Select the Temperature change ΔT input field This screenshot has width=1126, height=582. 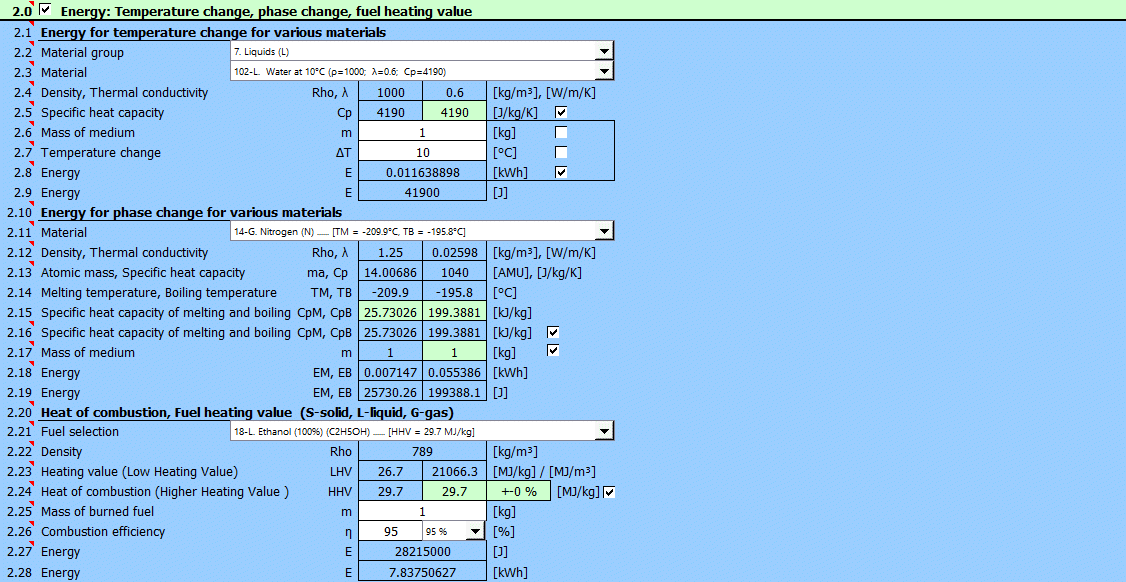pyautogui.click(x=422, y=153)
